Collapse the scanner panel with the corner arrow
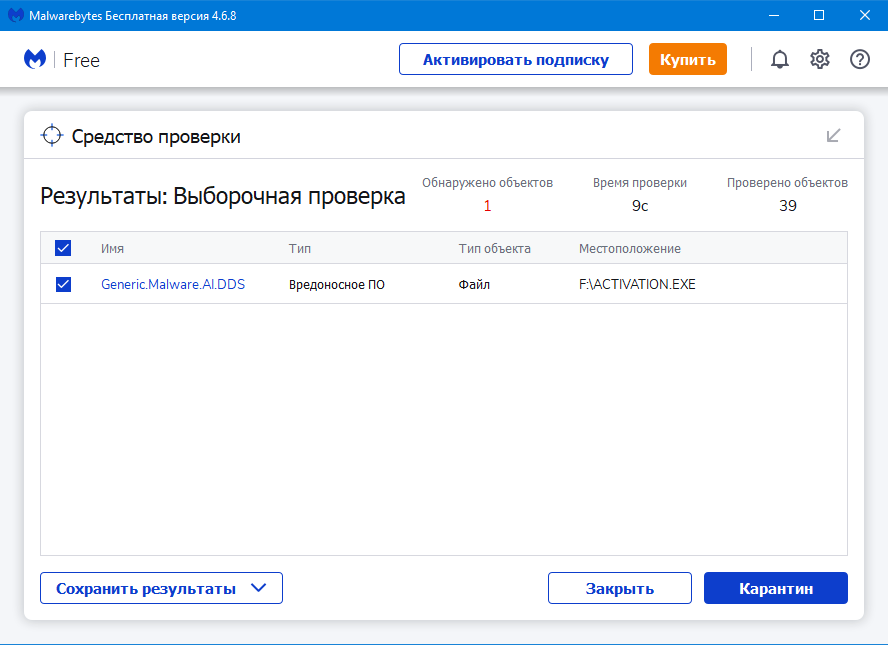Viewport: 888px width, 645px height. (x=833, y=134)
